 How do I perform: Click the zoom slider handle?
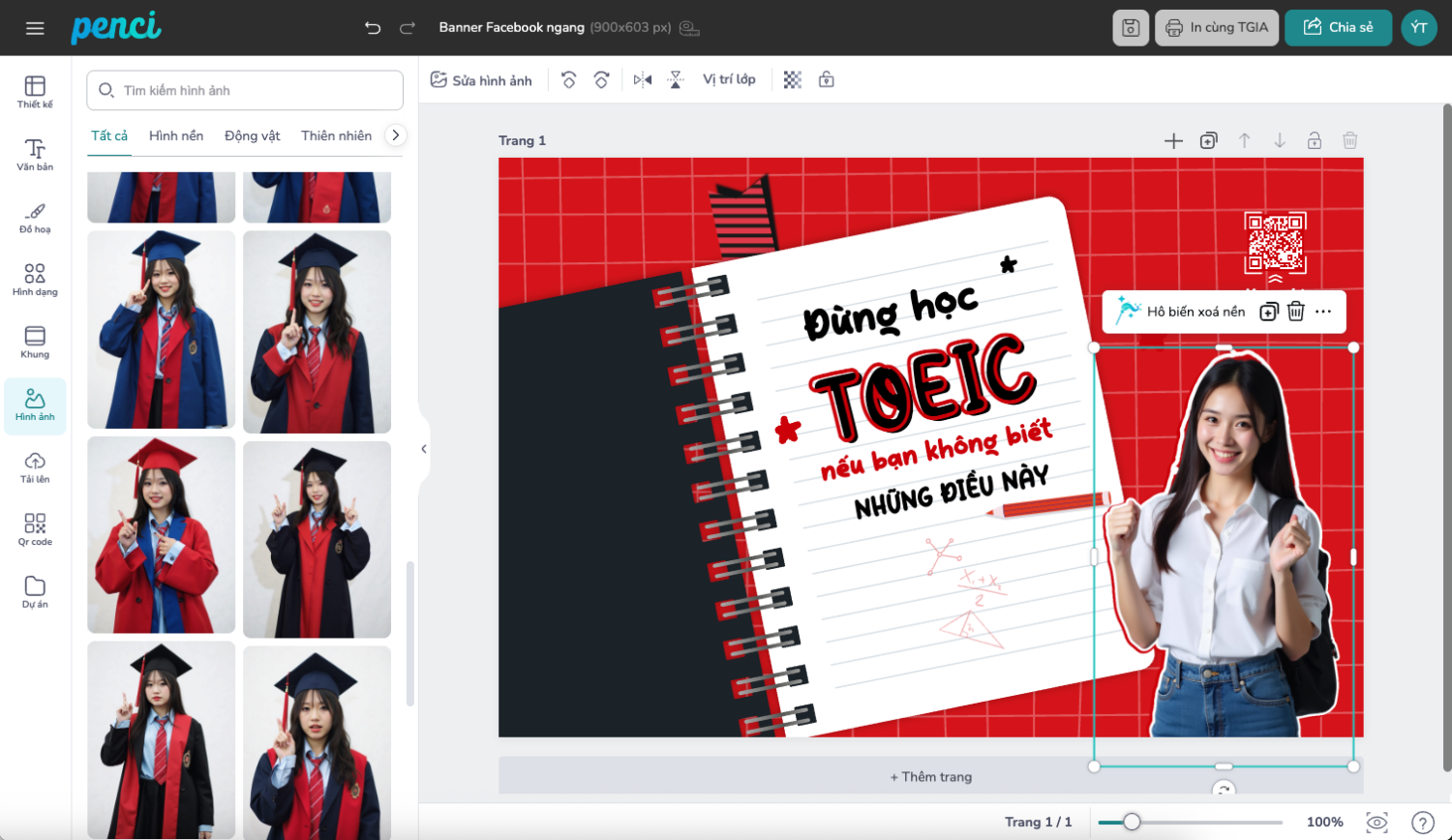pyautogui.click(x=1131, y=822)
